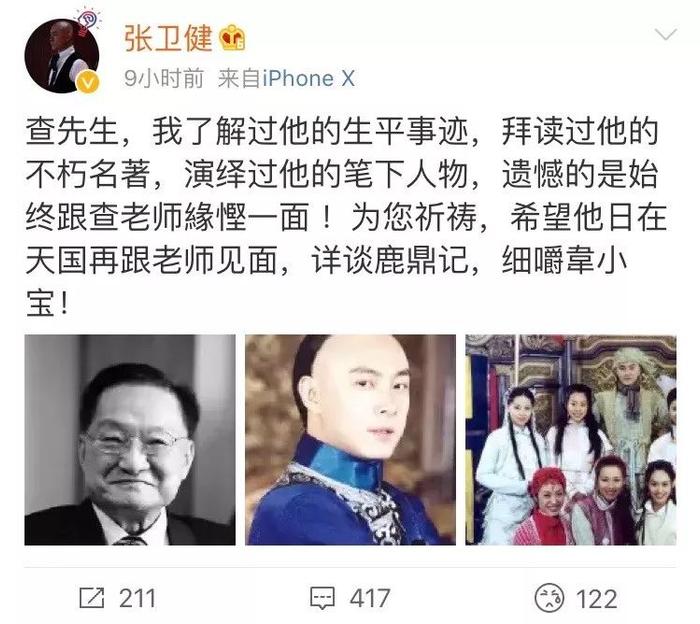Click the repost count 211
The height and width of the screenshot is (624, 700).
pyautogui.click(x=137, y=598)
